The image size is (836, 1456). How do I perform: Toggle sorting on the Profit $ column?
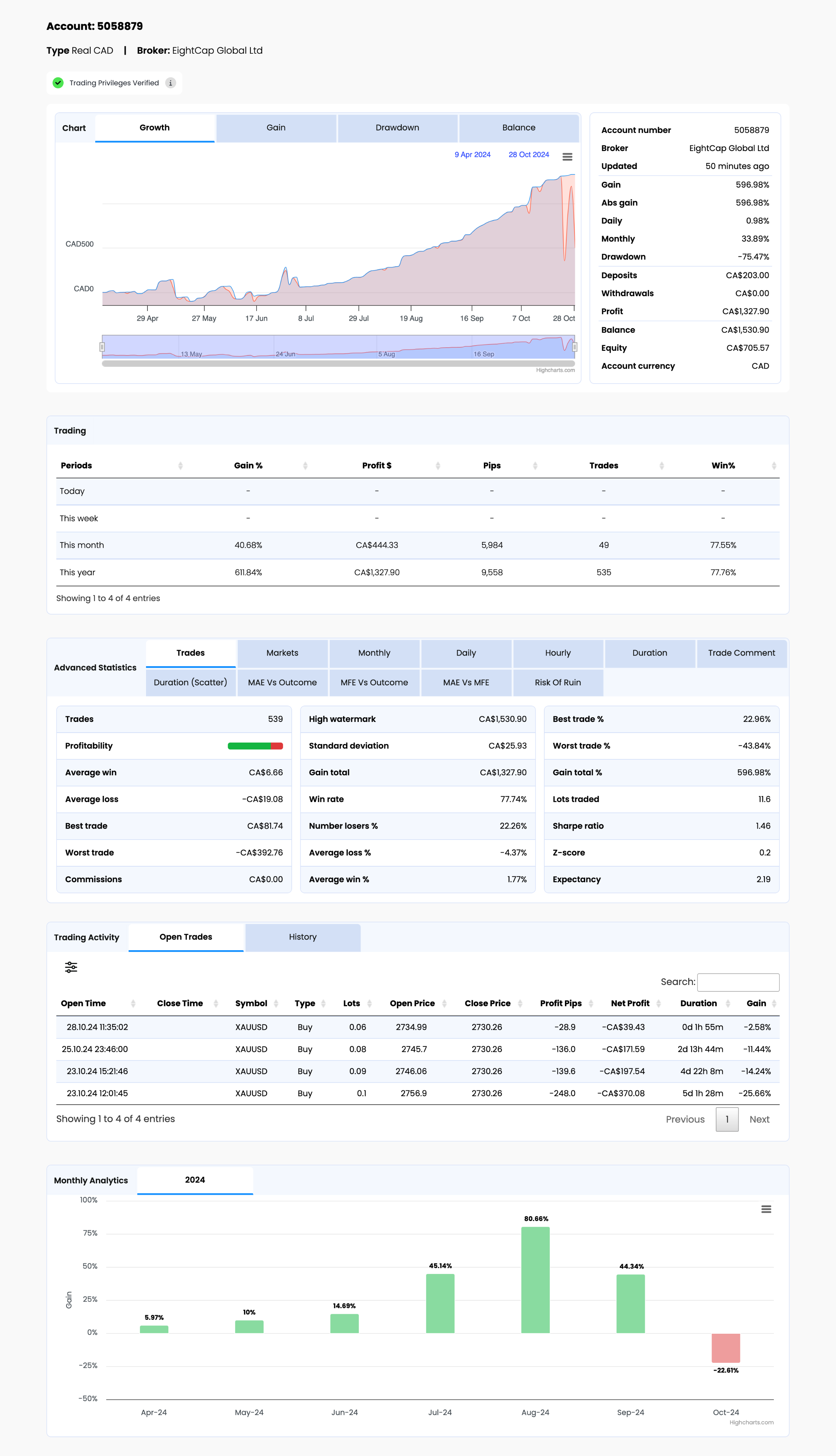pyautogui.click(x=438, y=465)
